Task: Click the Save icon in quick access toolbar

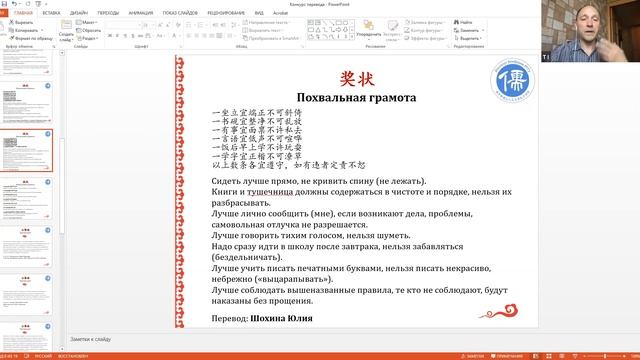Action: [4, 4]
